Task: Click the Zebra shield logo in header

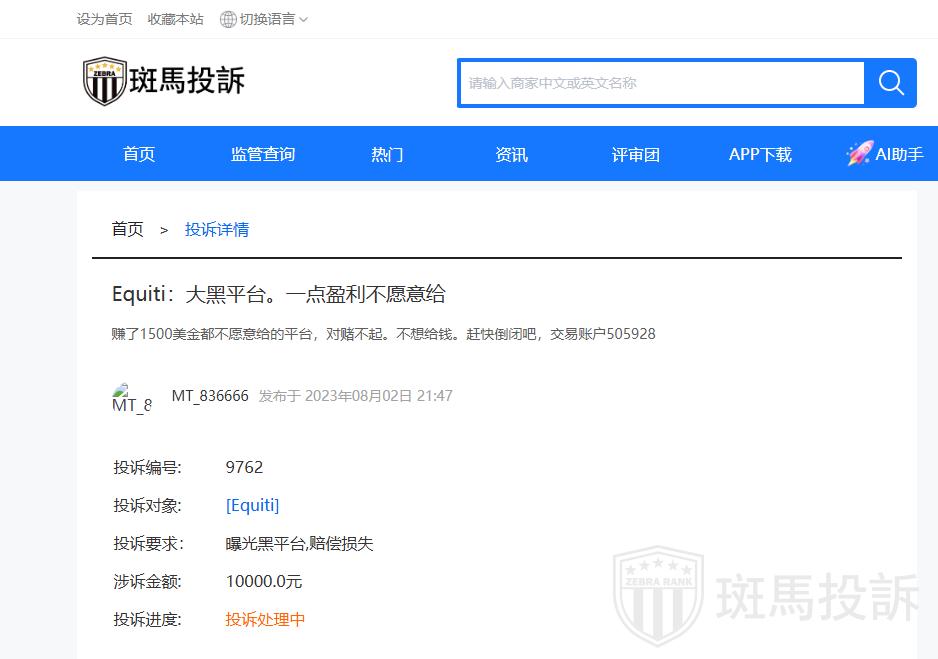Action: [x=104, y=82]
